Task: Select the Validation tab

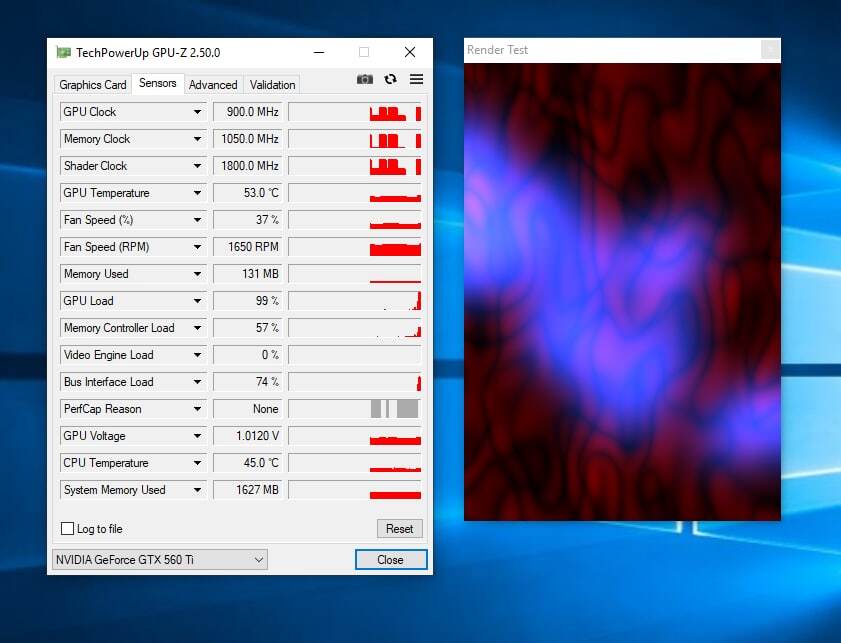Action: 272,85
